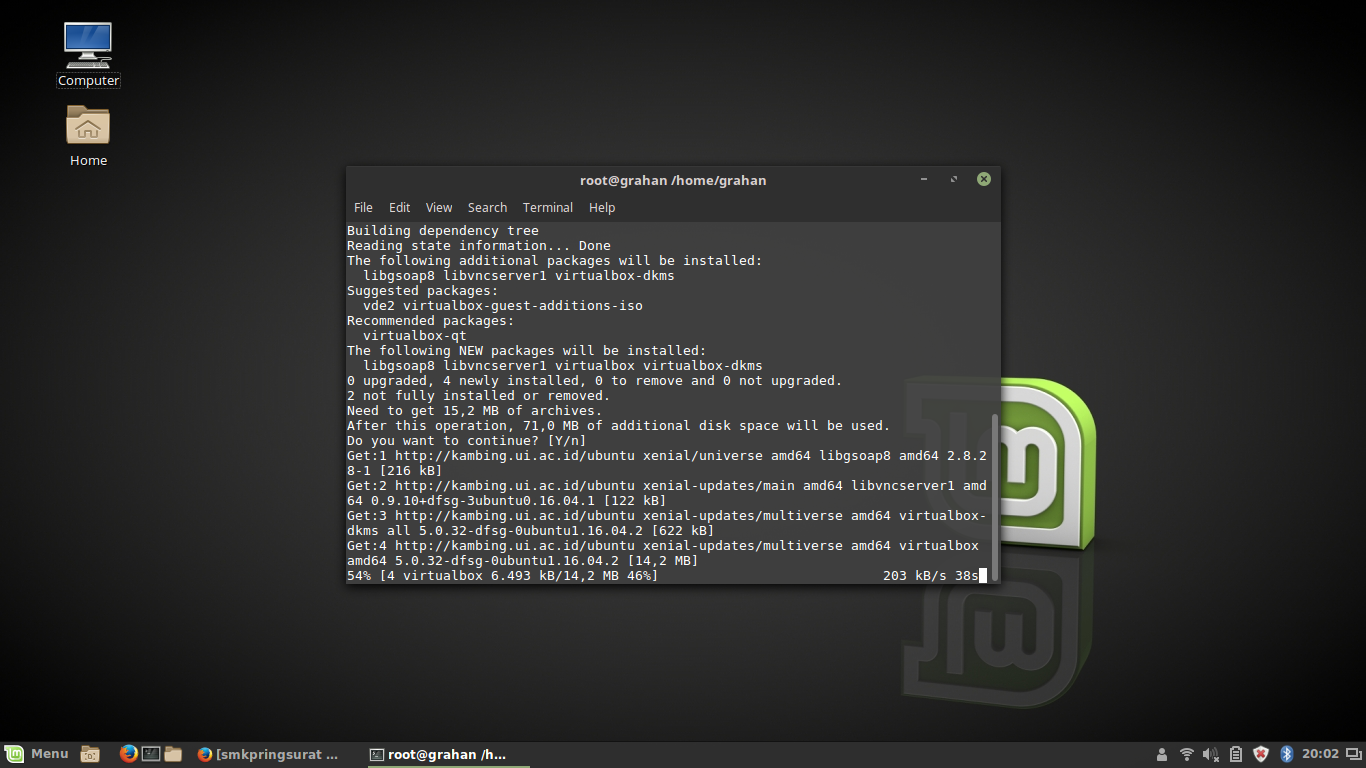1366x768 pixels.
Task: Close the terminal window
Action: point(984,179)
